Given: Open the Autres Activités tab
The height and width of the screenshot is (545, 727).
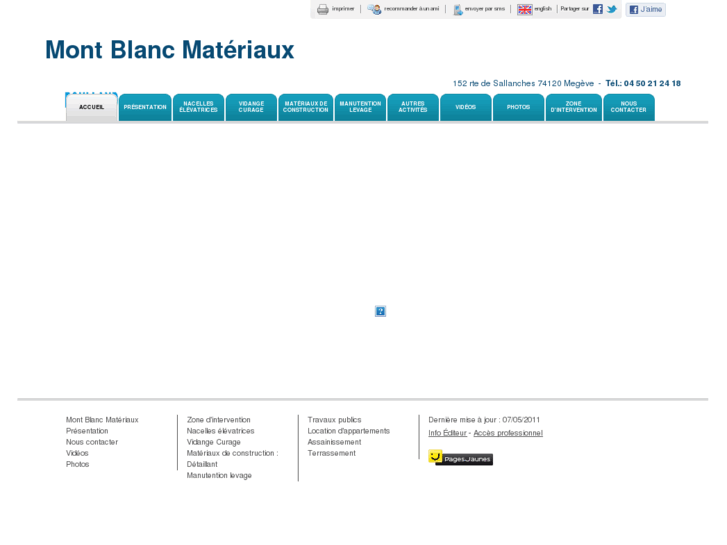Looking at the screenshot, I should point(413,107).
